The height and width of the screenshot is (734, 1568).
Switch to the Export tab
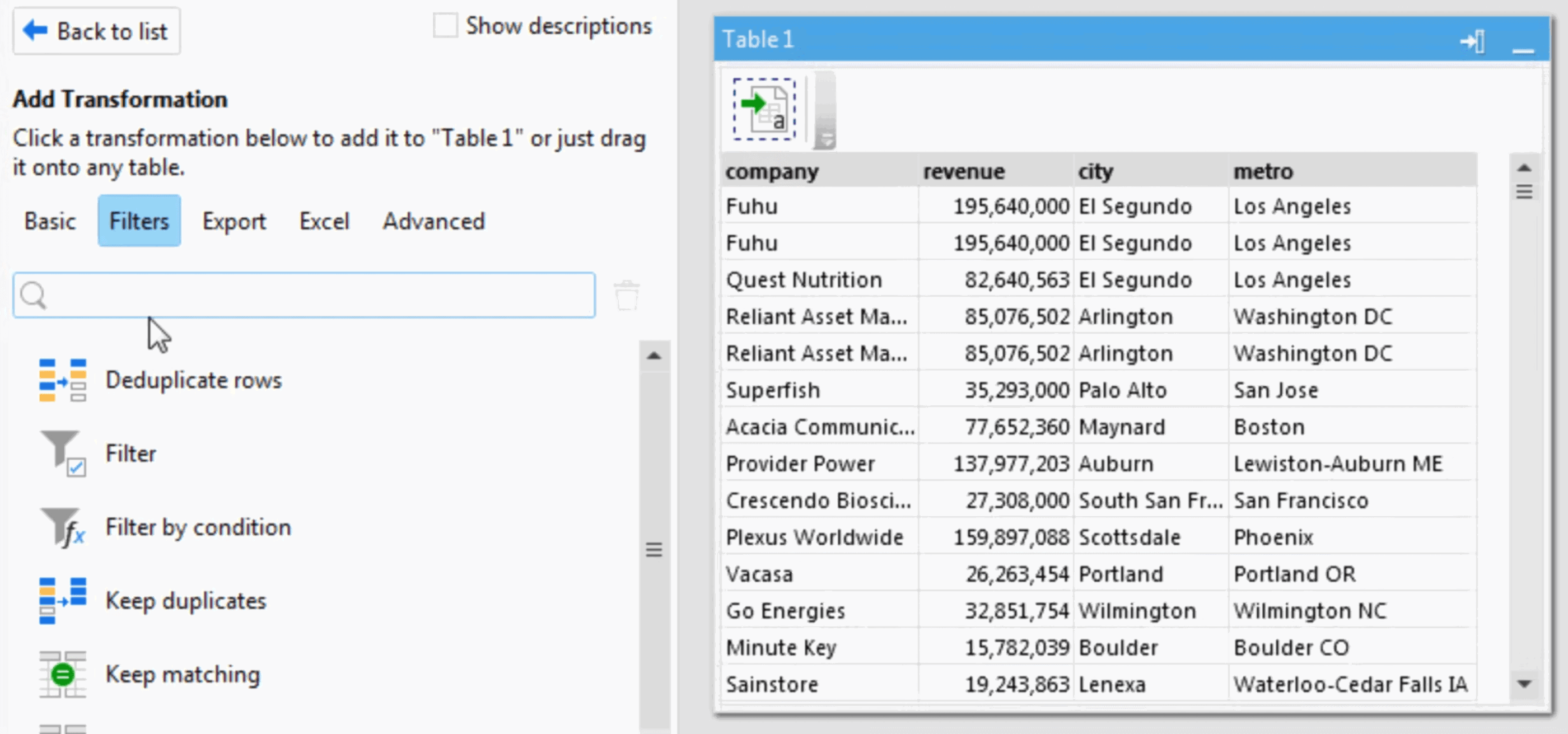[234, 221]
